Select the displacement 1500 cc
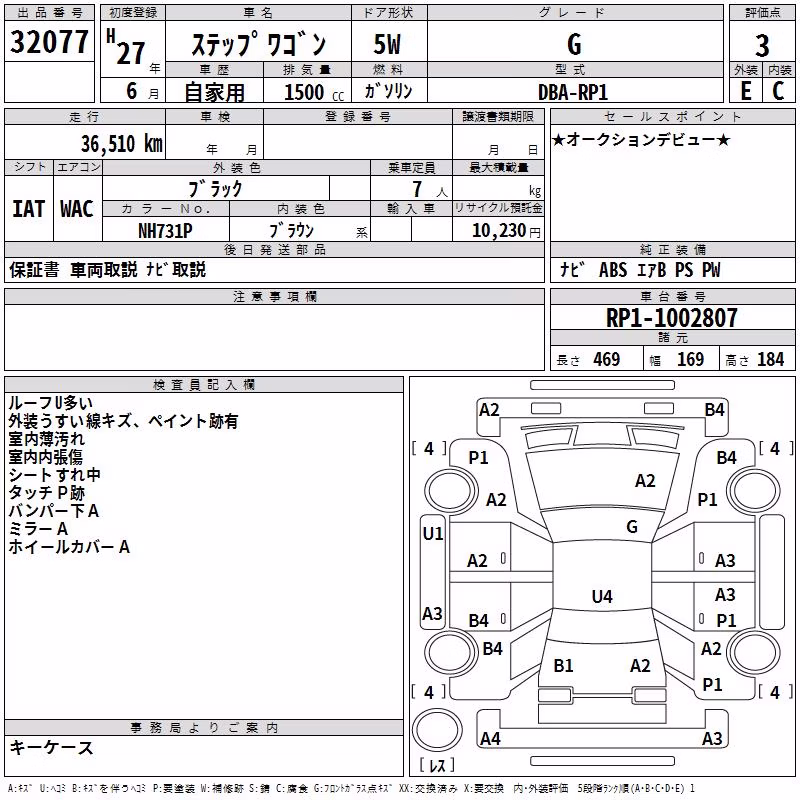This screenshot has width=800, height=800. pos(314,92)
